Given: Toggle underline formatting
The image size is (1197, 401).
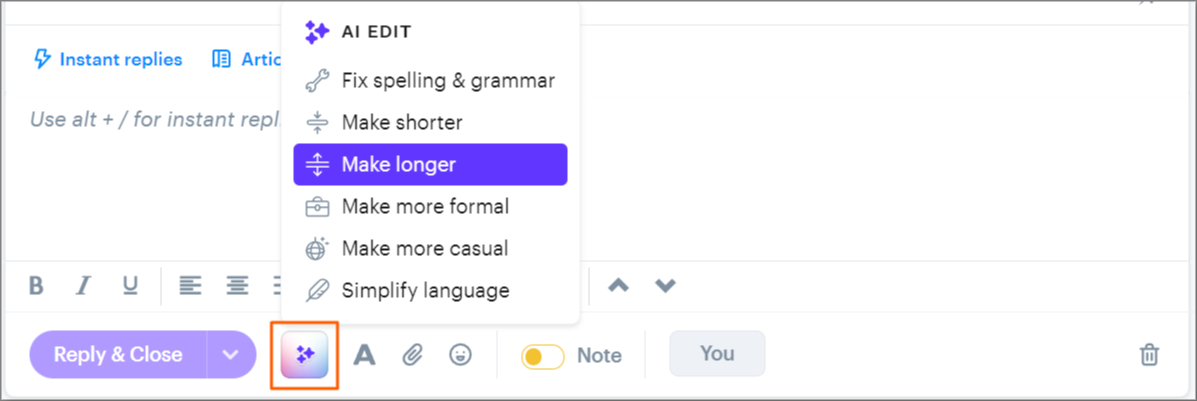Looking at the screenshot, I should (130, 286).
